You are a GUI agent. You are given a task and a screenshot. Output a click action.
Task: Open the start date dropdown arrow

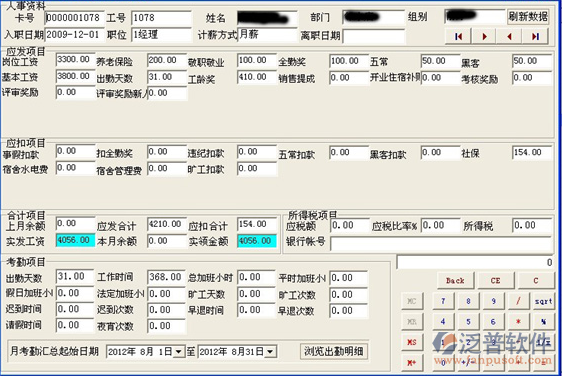click(x=178, y=352)
